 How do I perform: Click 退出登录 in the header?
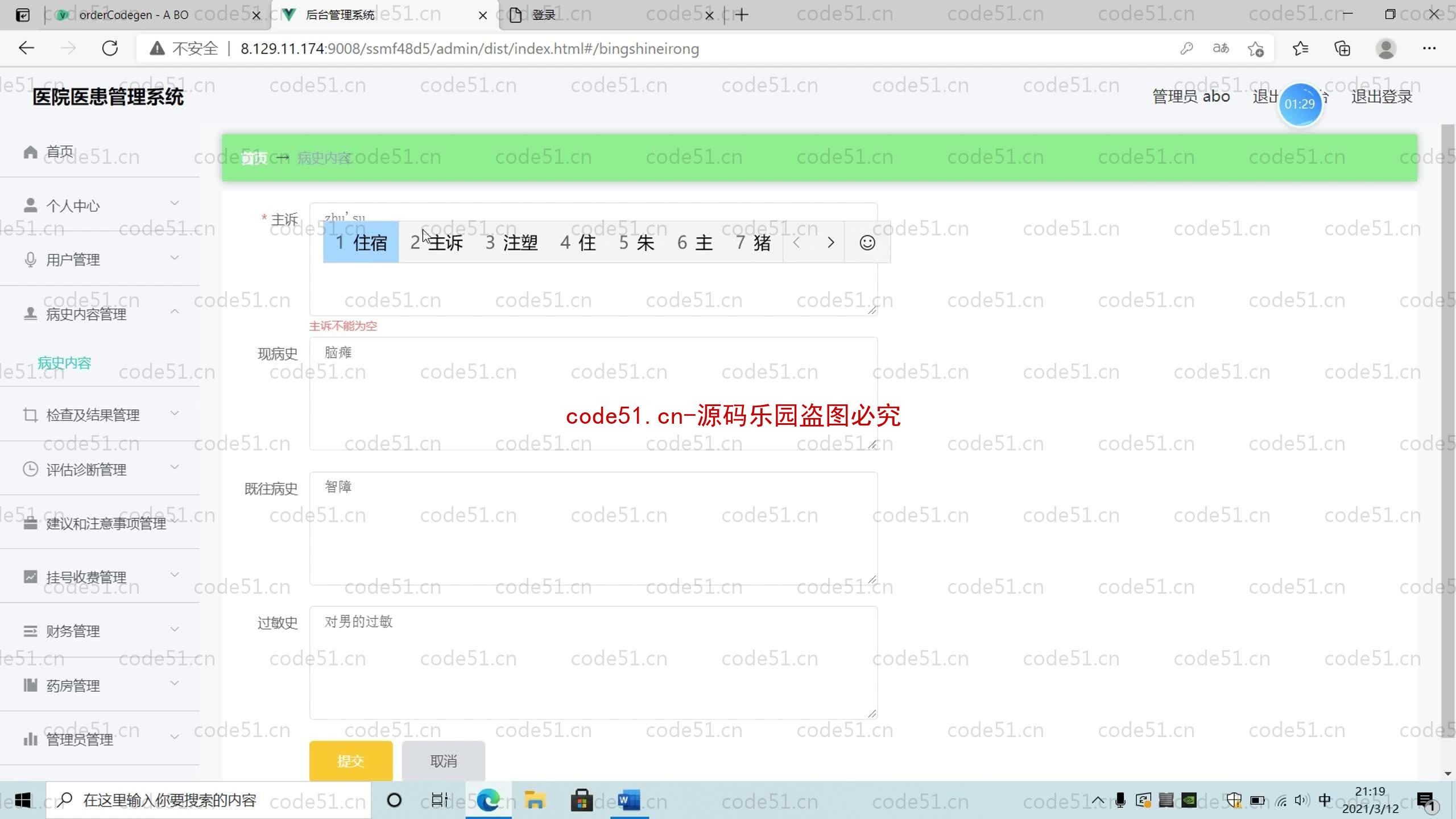tap(1381, 97)
